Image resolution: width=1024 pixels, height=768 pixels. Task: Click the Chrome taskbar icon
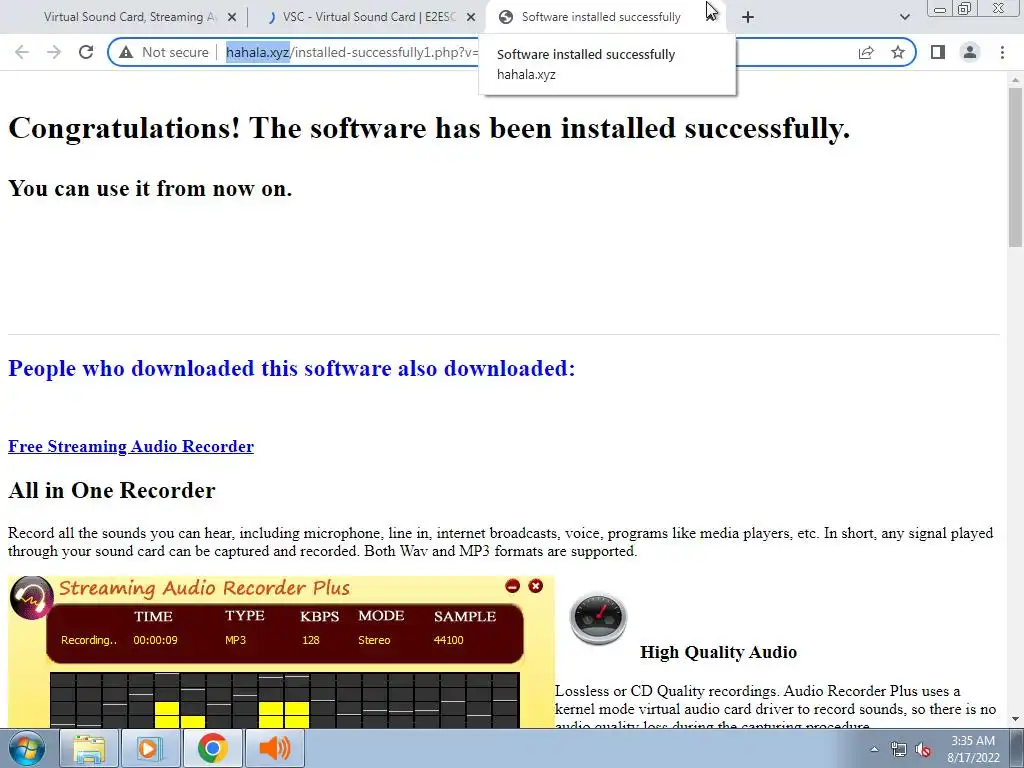tap(212, 748)
